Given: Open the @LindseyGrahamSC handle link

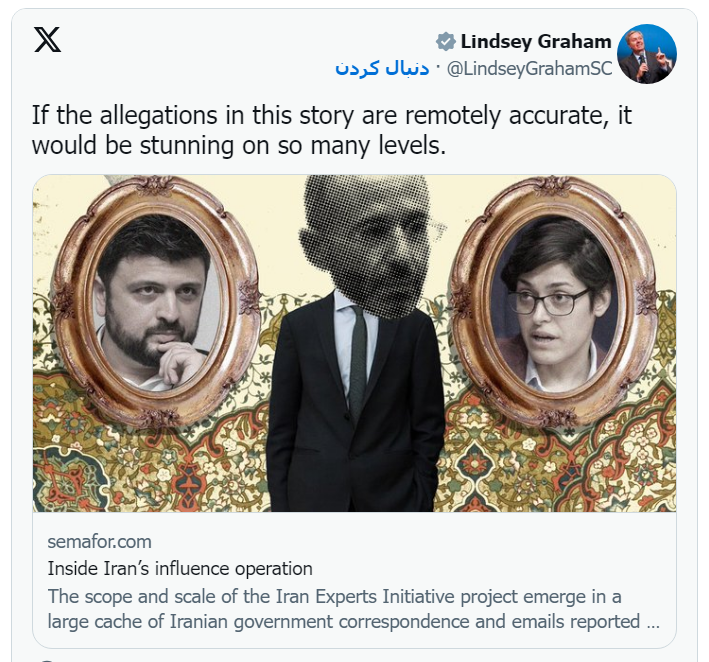Looking at the screenshot, I should click(529, 68).
